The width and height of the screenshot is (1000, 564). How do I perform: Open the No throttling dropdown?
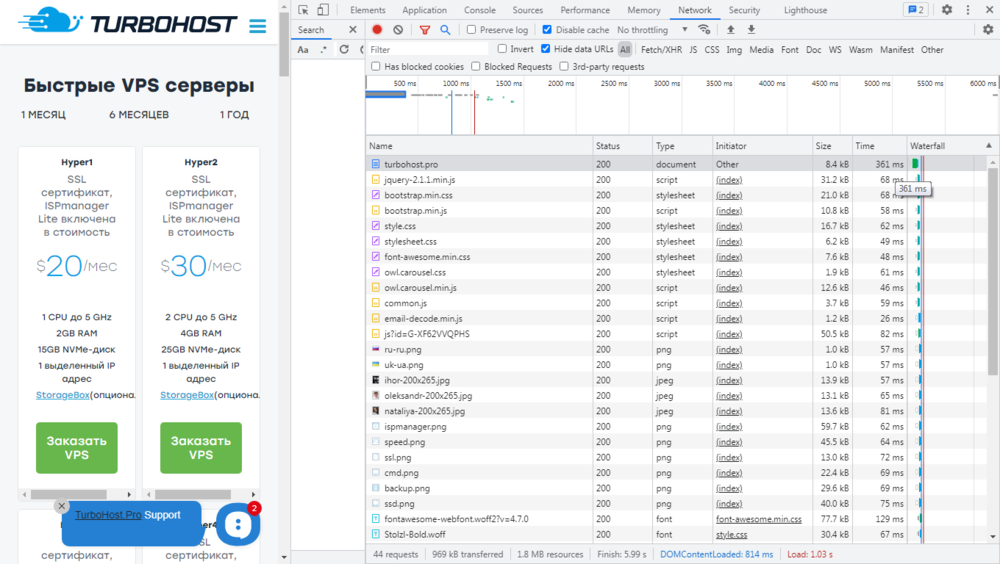(x=652, y=30)
